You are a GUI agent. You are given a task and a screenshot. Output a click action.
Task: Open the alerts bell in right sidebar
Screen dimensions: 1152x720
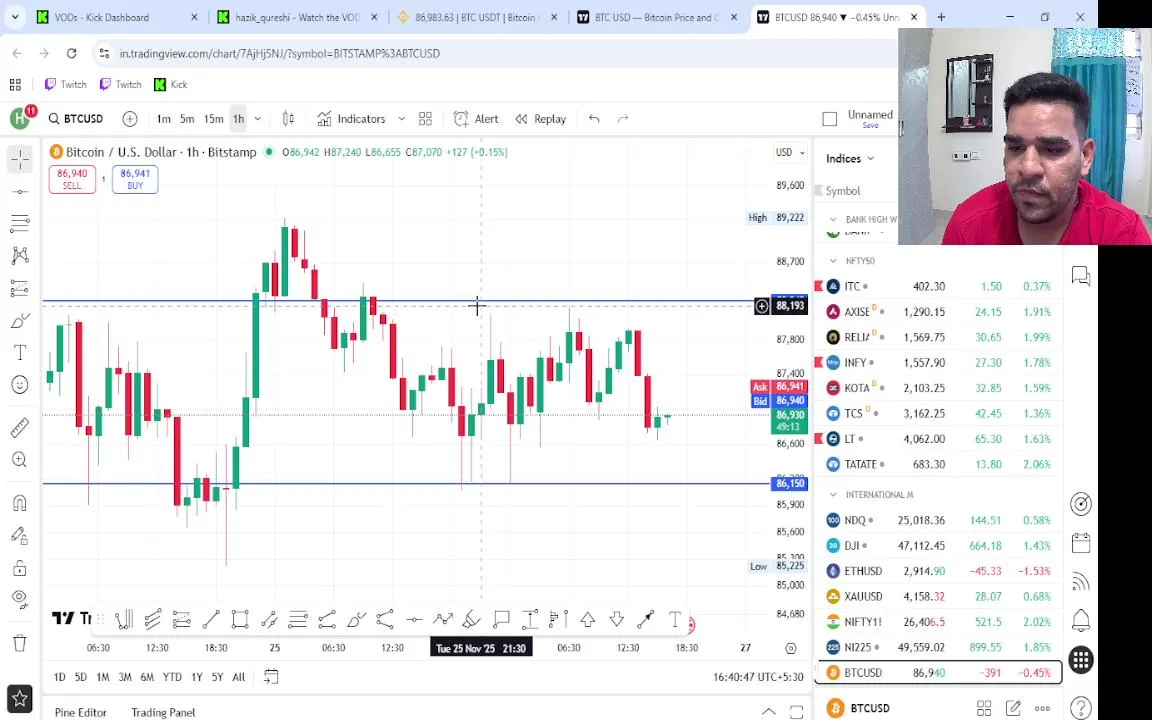coord(1081,621)
